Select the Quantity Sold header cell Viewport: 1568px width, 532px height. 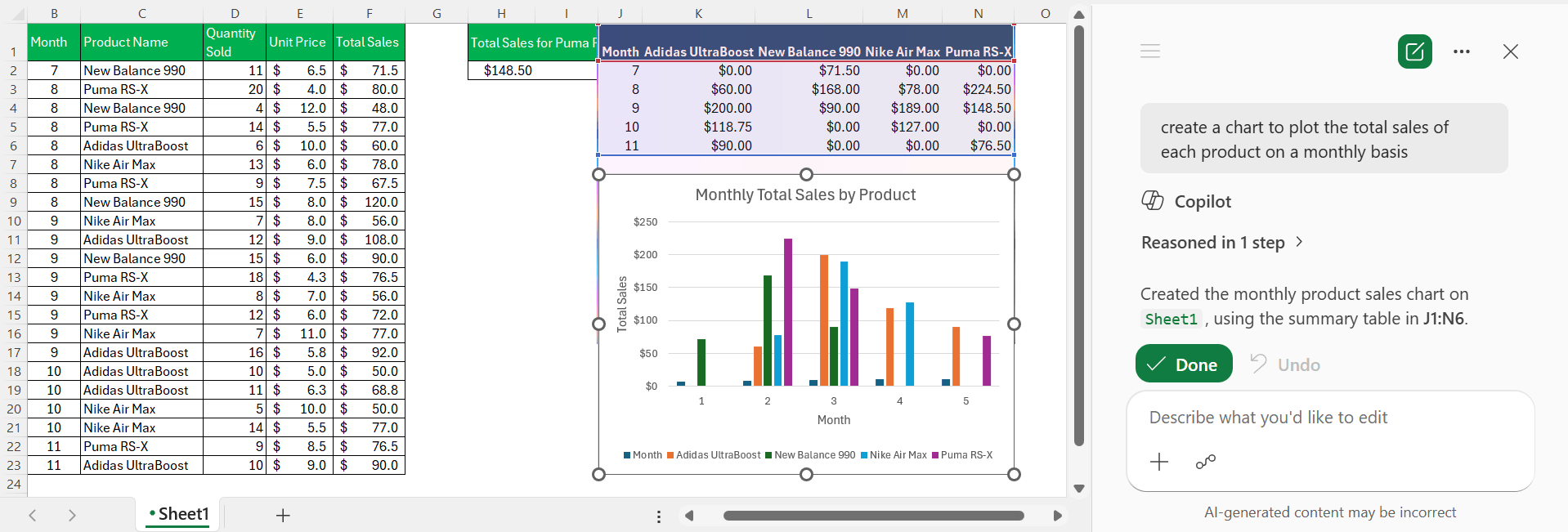[x=235, y=42]
